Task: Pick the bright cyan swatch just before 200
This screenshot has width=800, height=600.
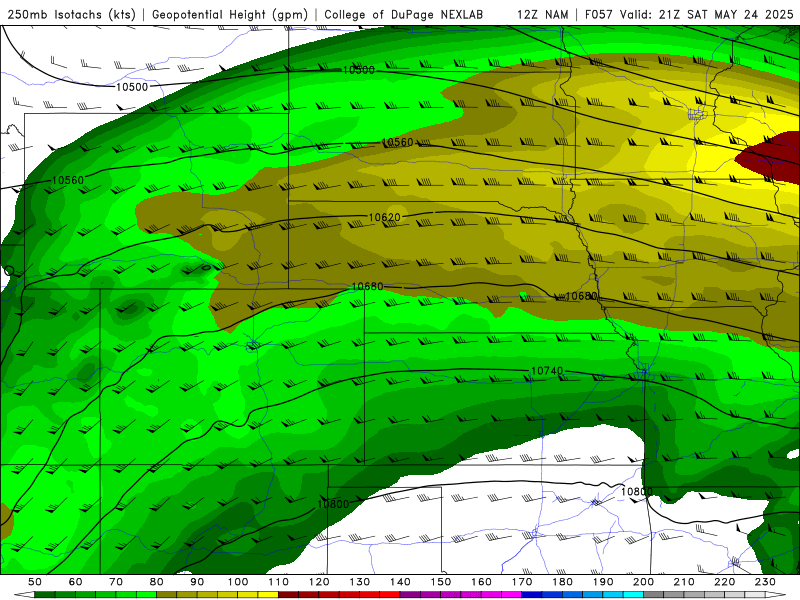Action: tap(634, 595)
